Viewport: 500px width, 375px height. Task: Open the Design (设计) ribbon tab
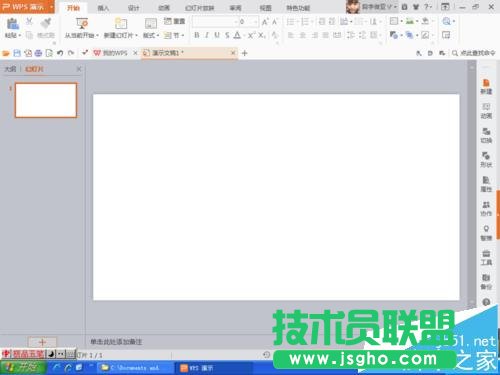(134, 8)
